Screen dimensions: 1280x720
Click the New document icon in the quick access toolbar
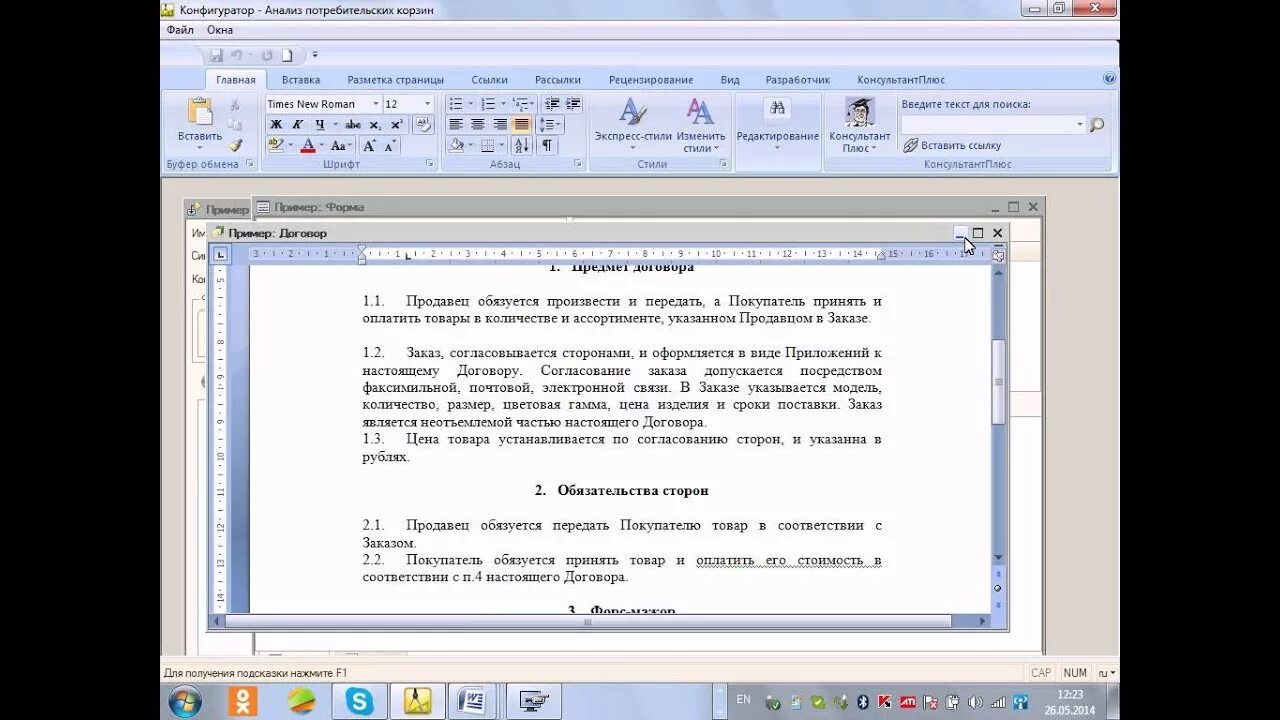(287, 55)
